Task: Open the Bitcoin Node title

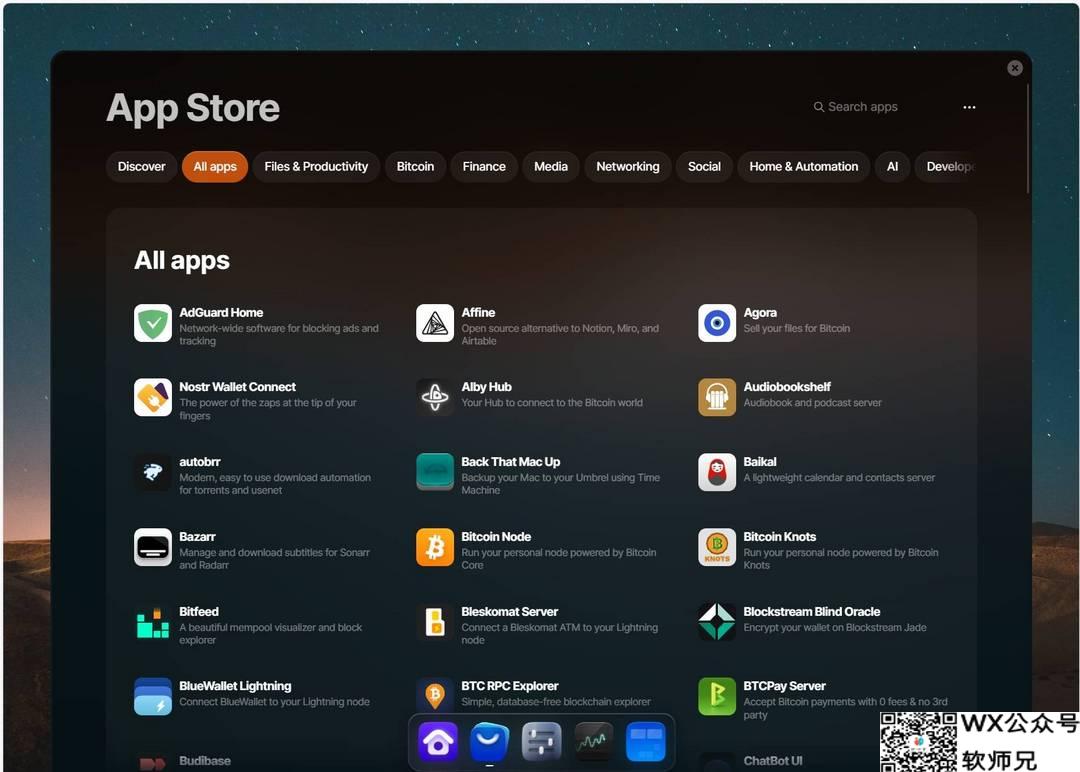Action: [x=496, y=537]
